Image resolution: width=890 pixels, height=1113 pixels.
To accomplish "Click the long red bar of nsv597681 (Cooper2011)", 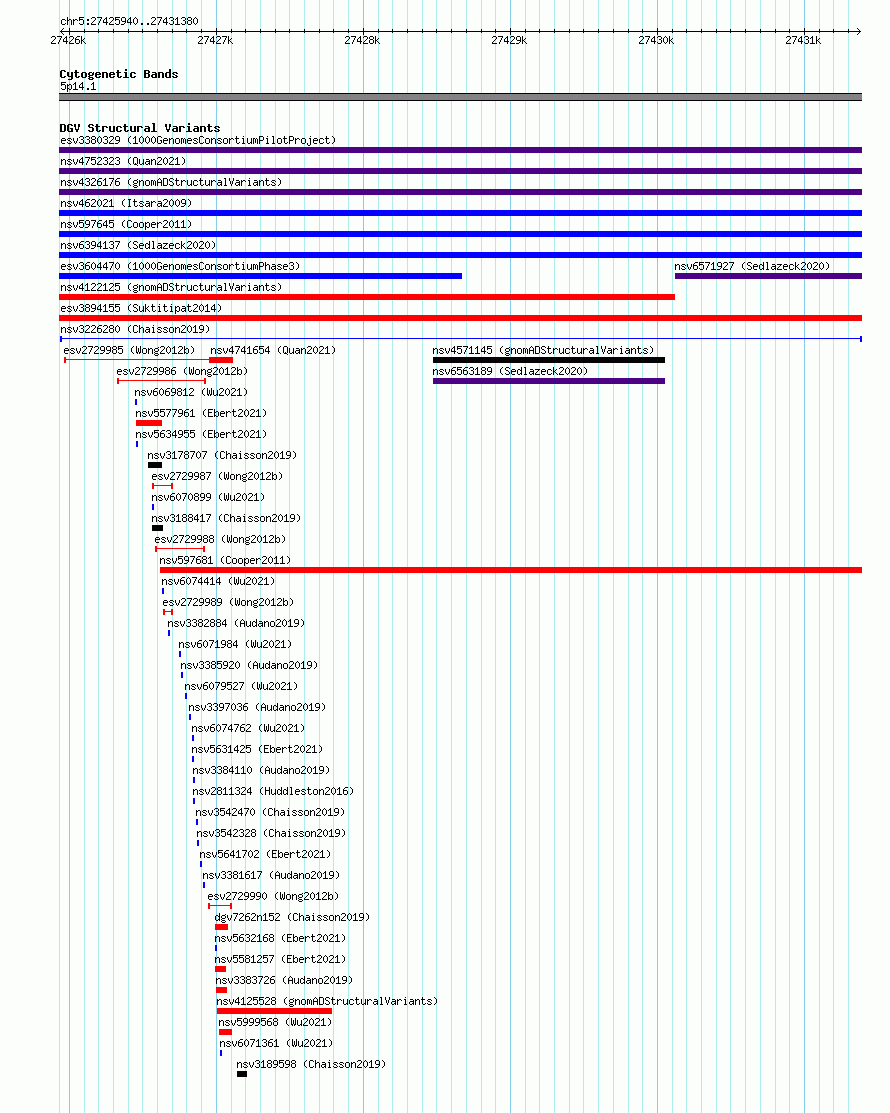I will pos(511,570).
